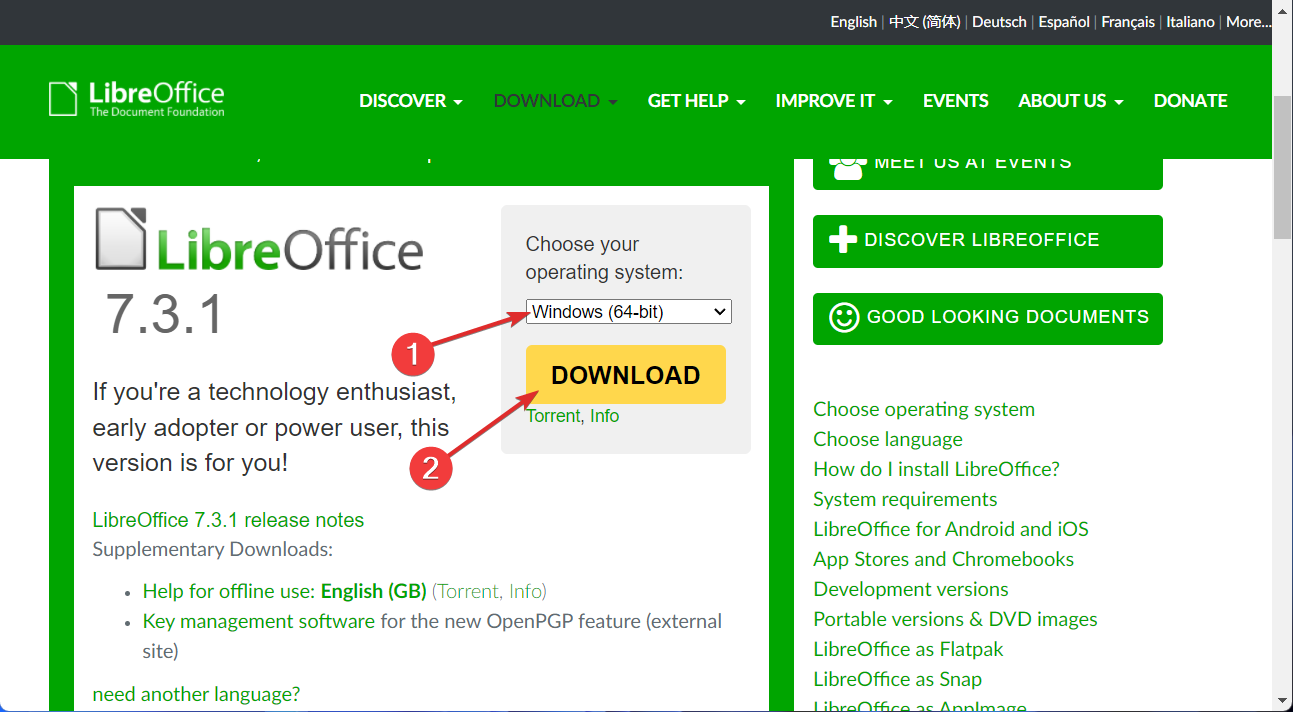The image size is (1293, 712).
Task: Open the EVENTS page from the navigation bar
Action: pos(955,100)
